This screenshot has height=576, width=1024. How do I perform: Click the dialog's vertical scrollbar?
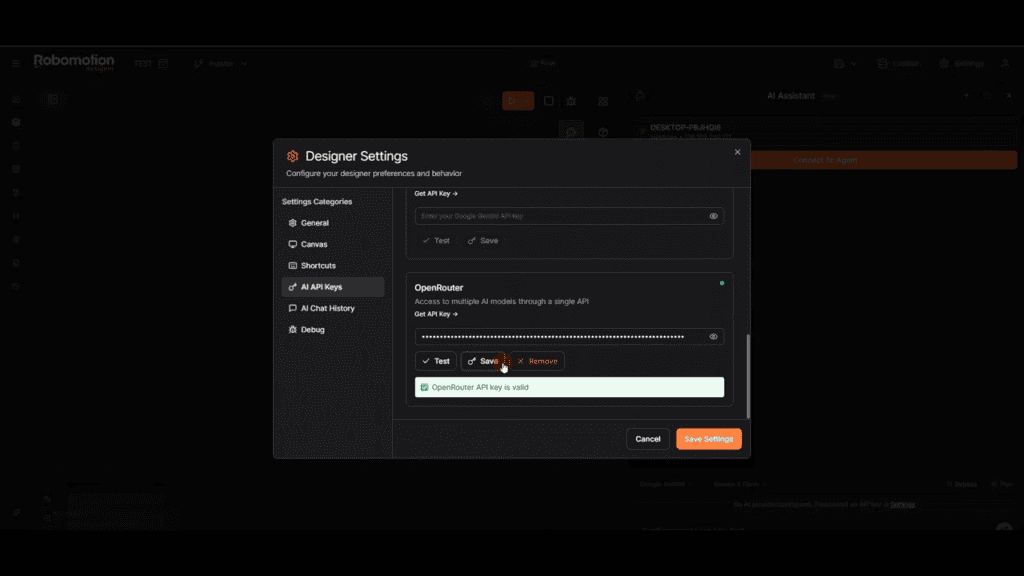(x=748, y=376)
